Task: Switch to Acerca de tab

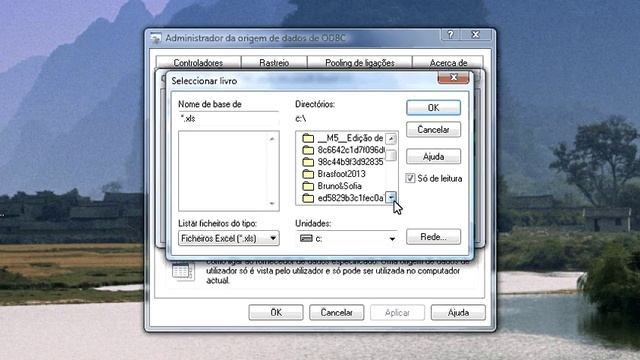Action: [x=448, y=63]
